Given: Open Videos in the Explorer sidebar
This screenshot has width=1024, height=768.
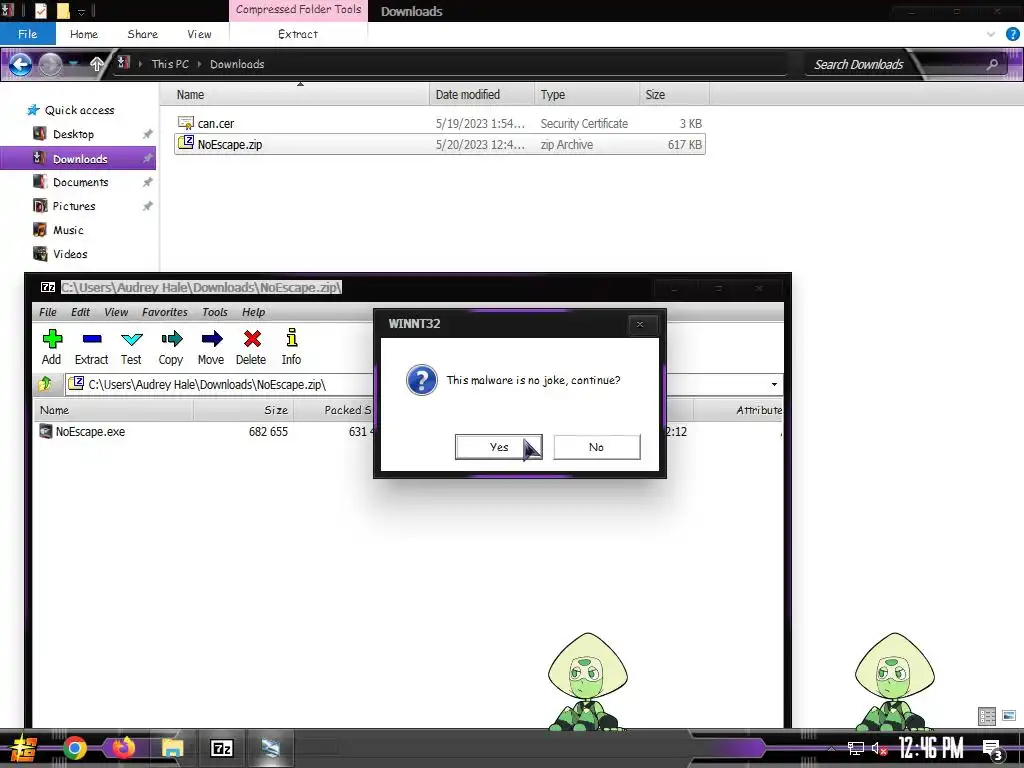Looking at the screenshot, I should click(69, 254).
